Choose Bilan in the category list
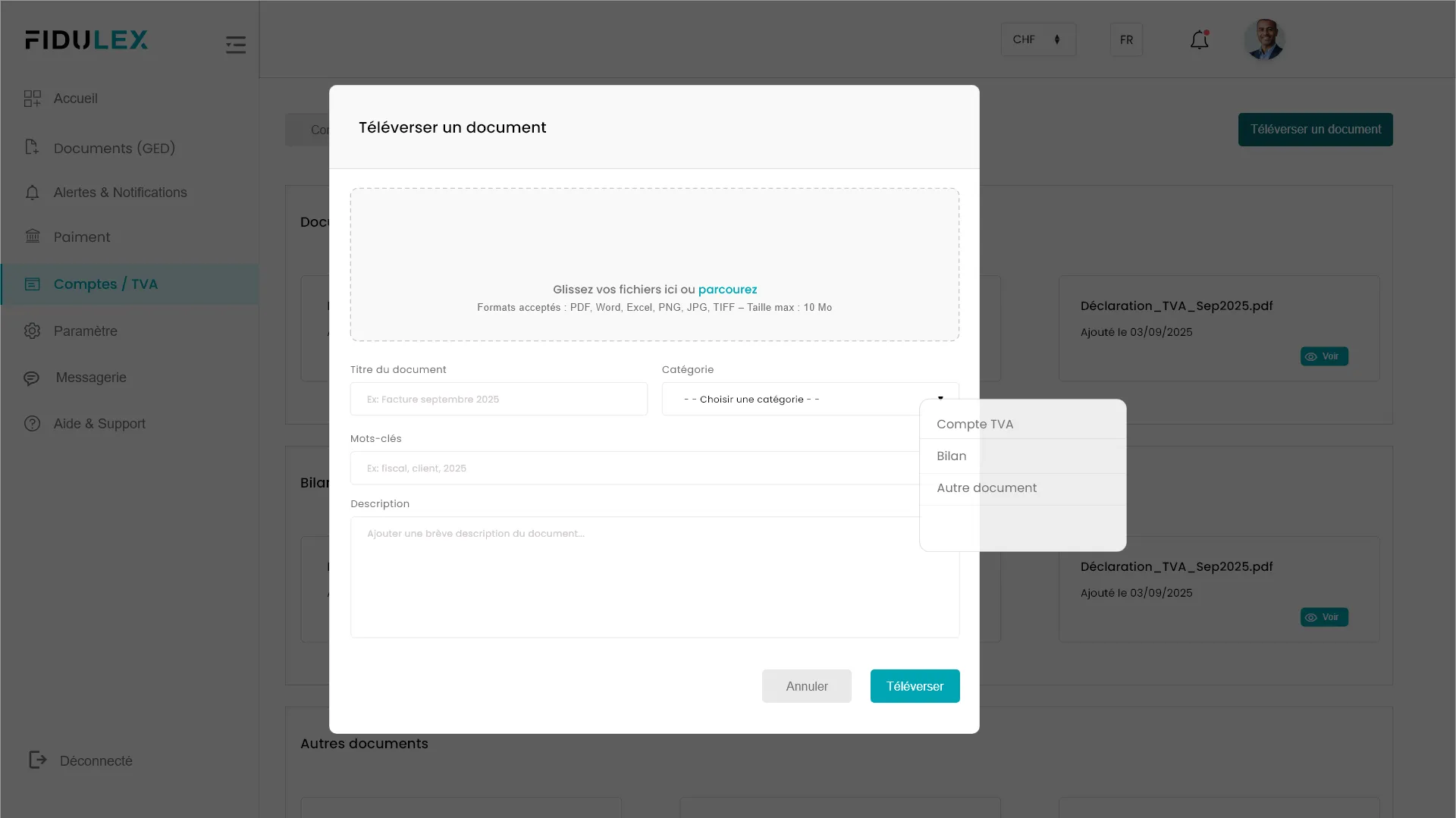1456x818 pixels. pyautogui.click(x=952, y=456)
